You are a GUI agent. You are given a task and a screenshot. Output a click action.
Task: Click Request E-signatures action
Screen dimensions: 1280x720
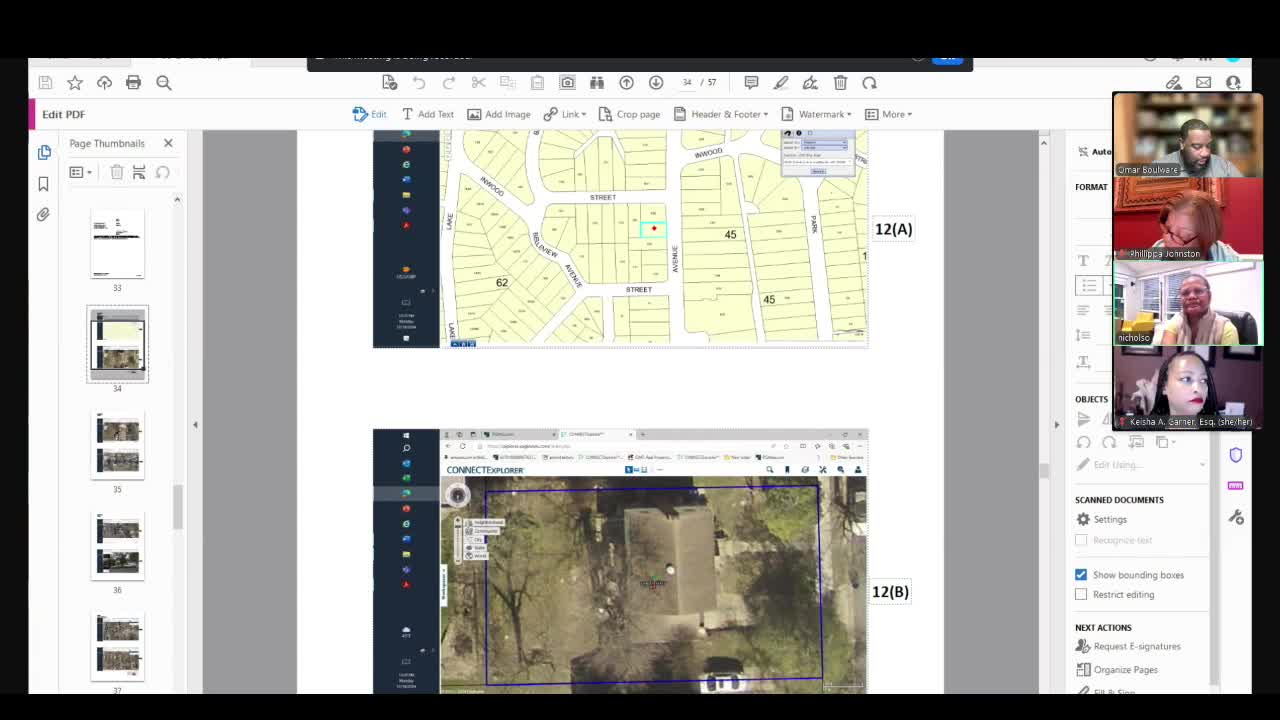click(1136, 647)
